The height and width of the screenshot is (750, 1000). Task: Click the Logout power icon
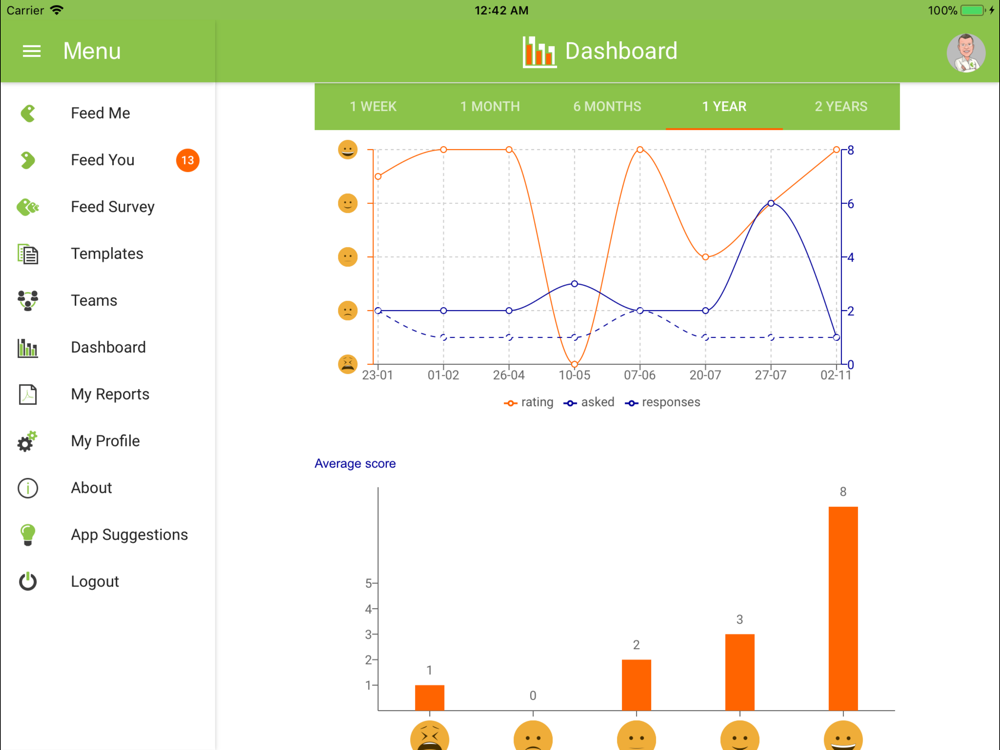pos(27,582)
